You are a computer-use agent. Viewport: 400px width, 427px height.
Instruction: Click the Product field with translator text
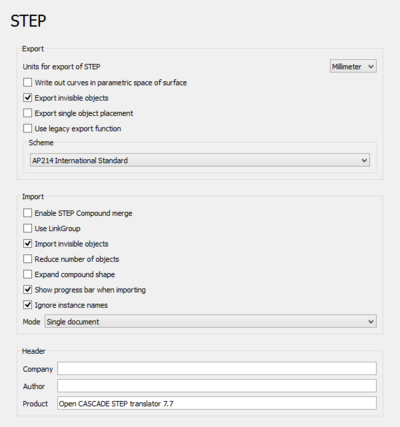[x=217, y=403]
